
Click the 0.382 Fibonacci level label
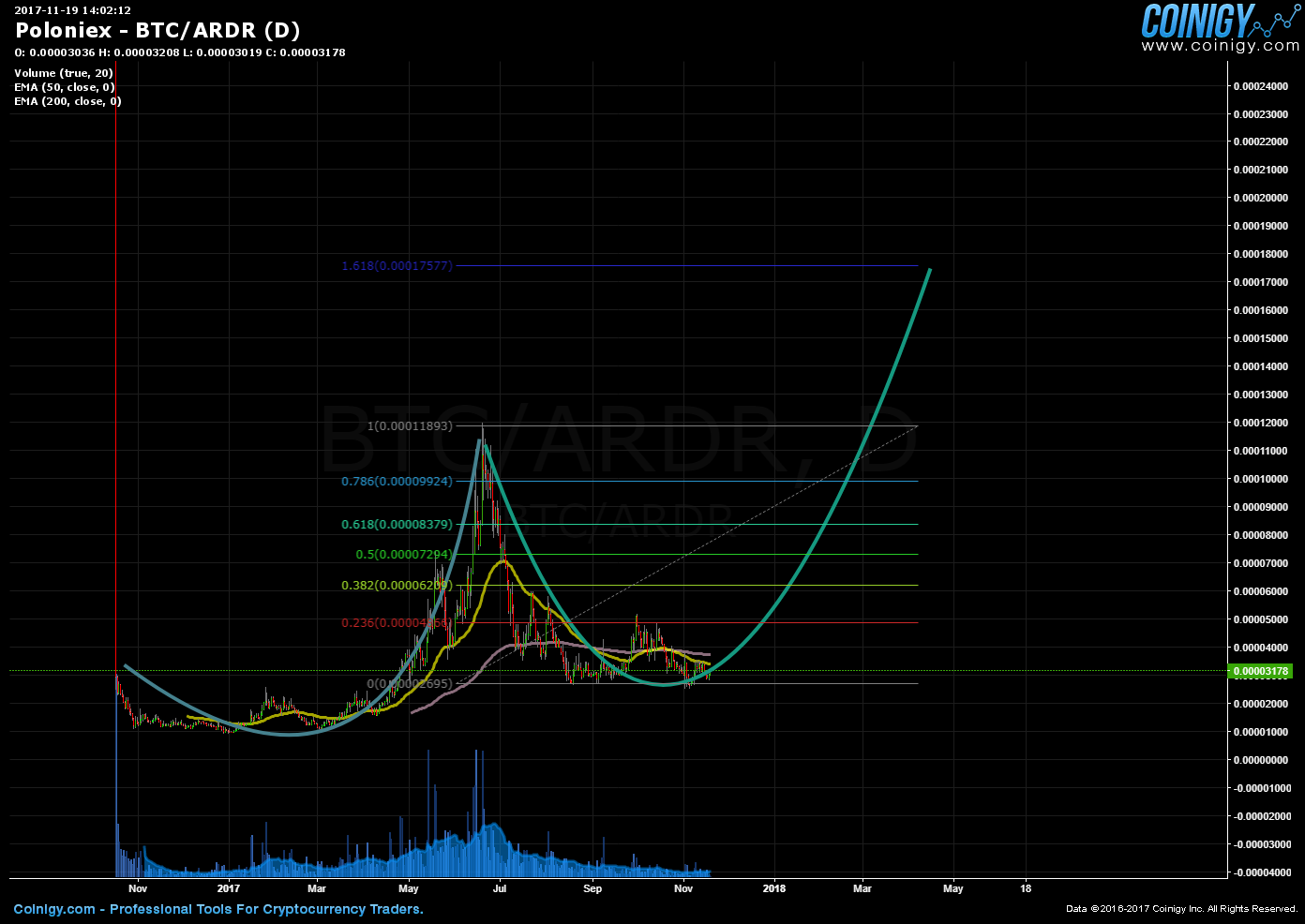[x=397, y=585]
